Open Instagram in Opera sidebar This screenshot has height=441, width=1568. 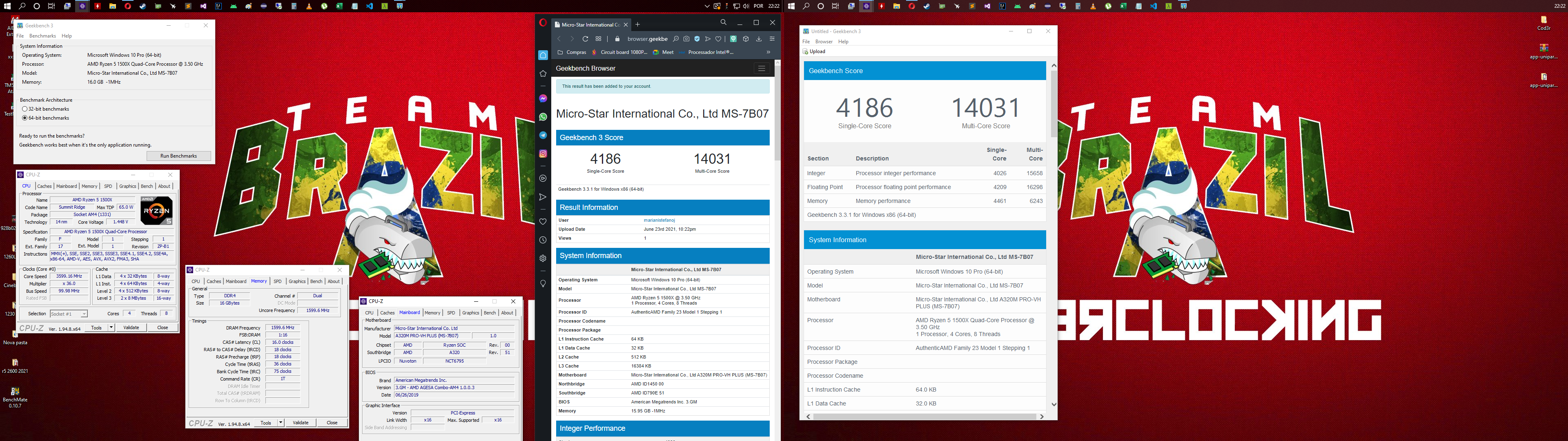point(543,154)
